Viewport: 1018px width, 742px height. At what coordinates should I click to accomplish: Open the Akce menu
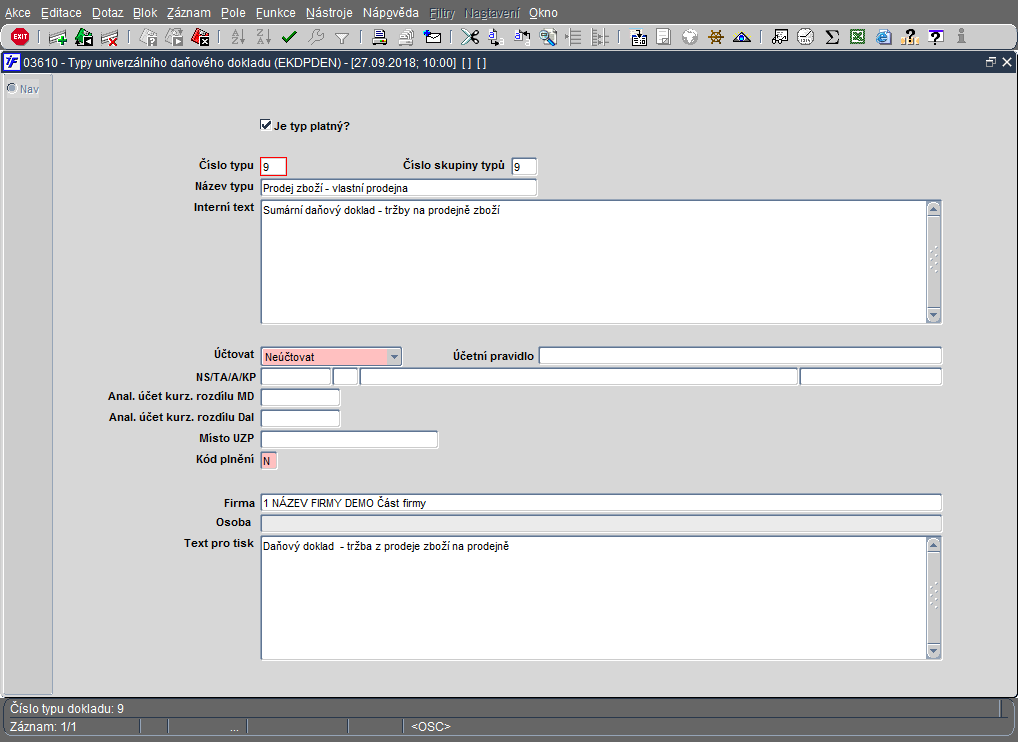click(x=18, y=13)
